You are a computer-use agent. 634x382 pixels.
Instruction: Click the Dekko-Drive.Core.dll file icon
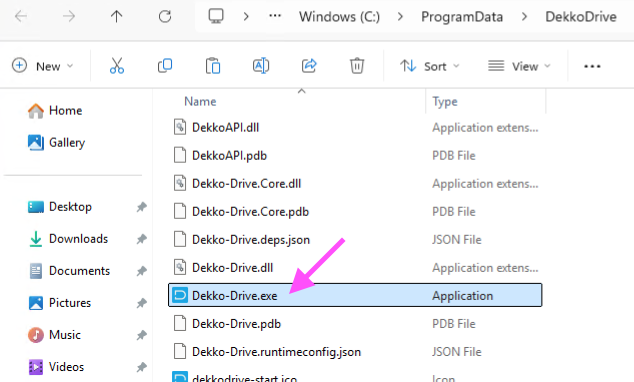pos(180,183)
